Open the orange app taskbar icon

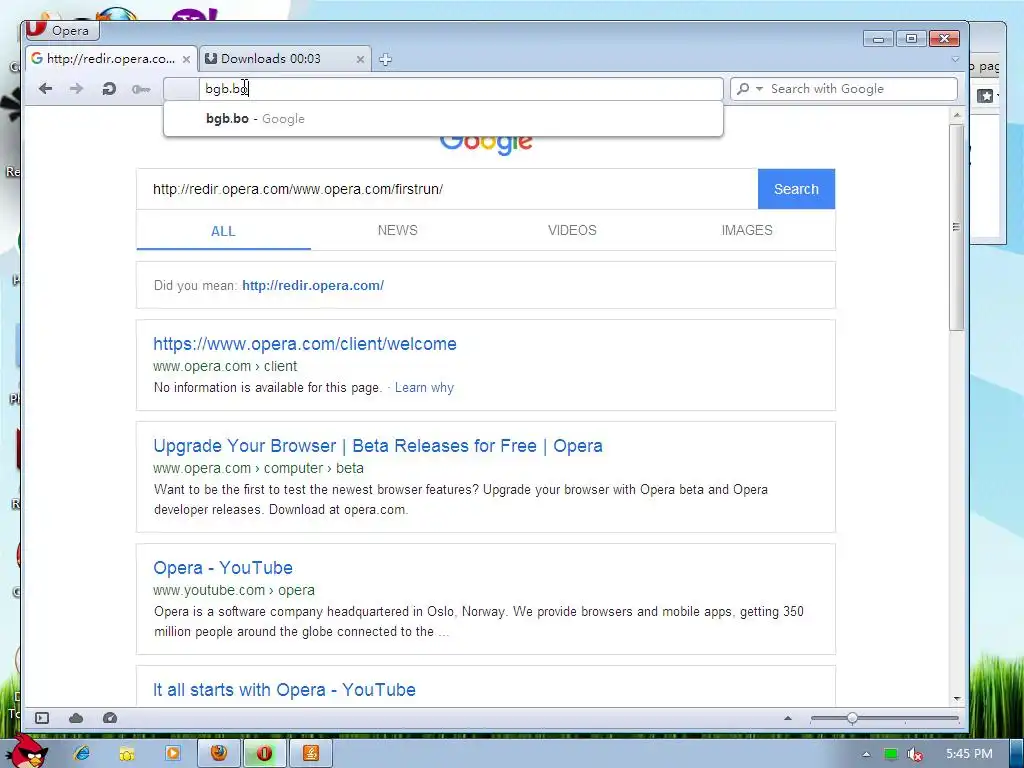point(311,754)
